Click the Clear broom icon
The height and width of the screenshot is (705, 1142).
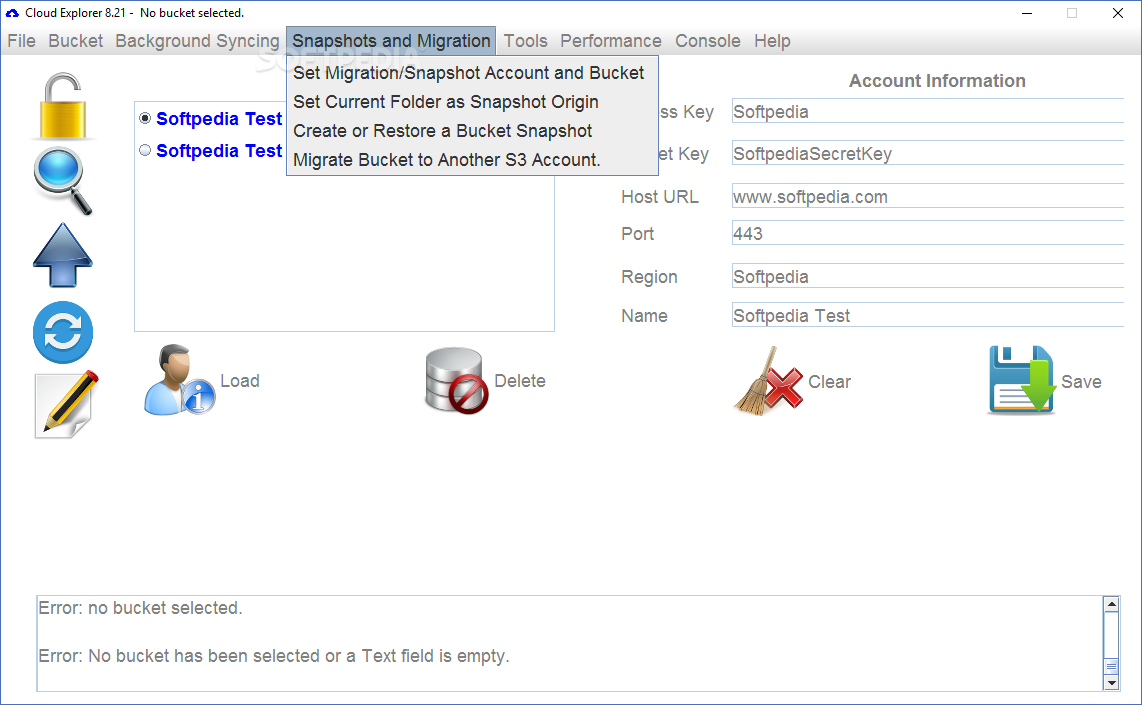point(768,381)
